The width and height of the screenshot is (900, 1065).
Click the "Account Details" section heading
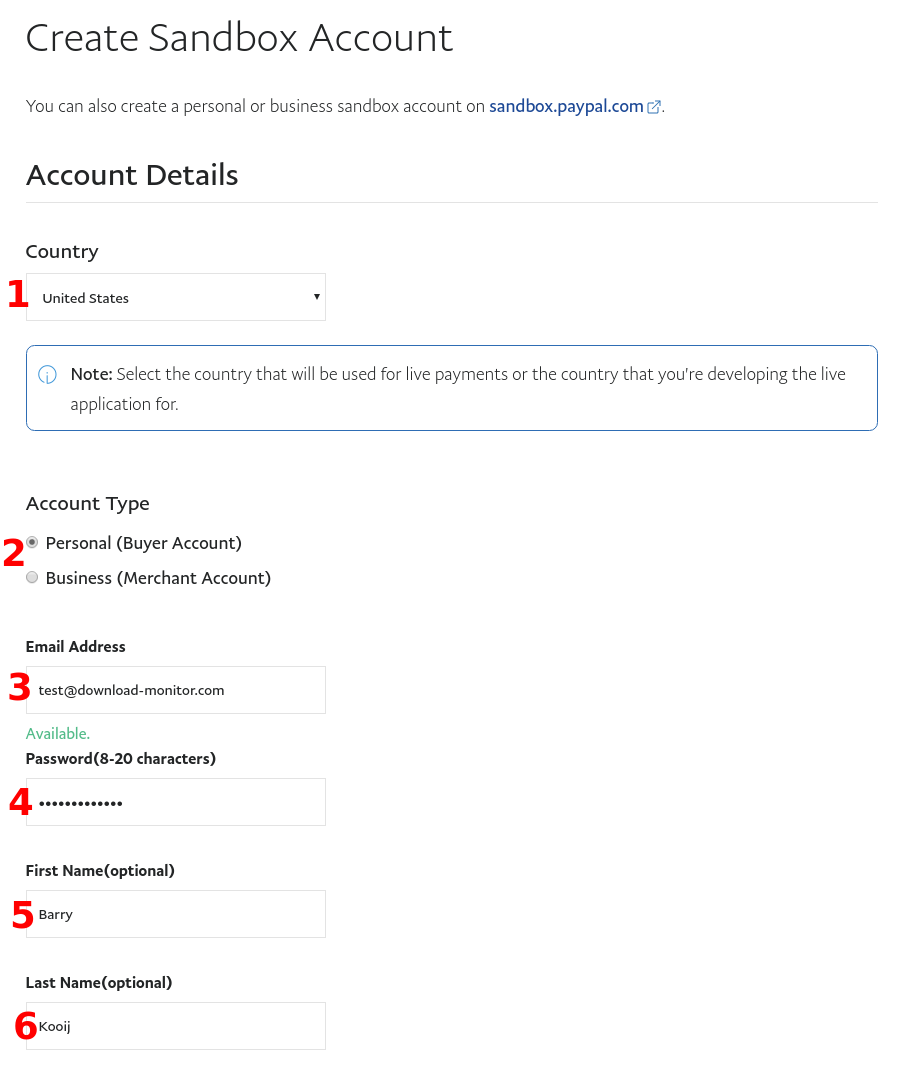tap(132, 175)
